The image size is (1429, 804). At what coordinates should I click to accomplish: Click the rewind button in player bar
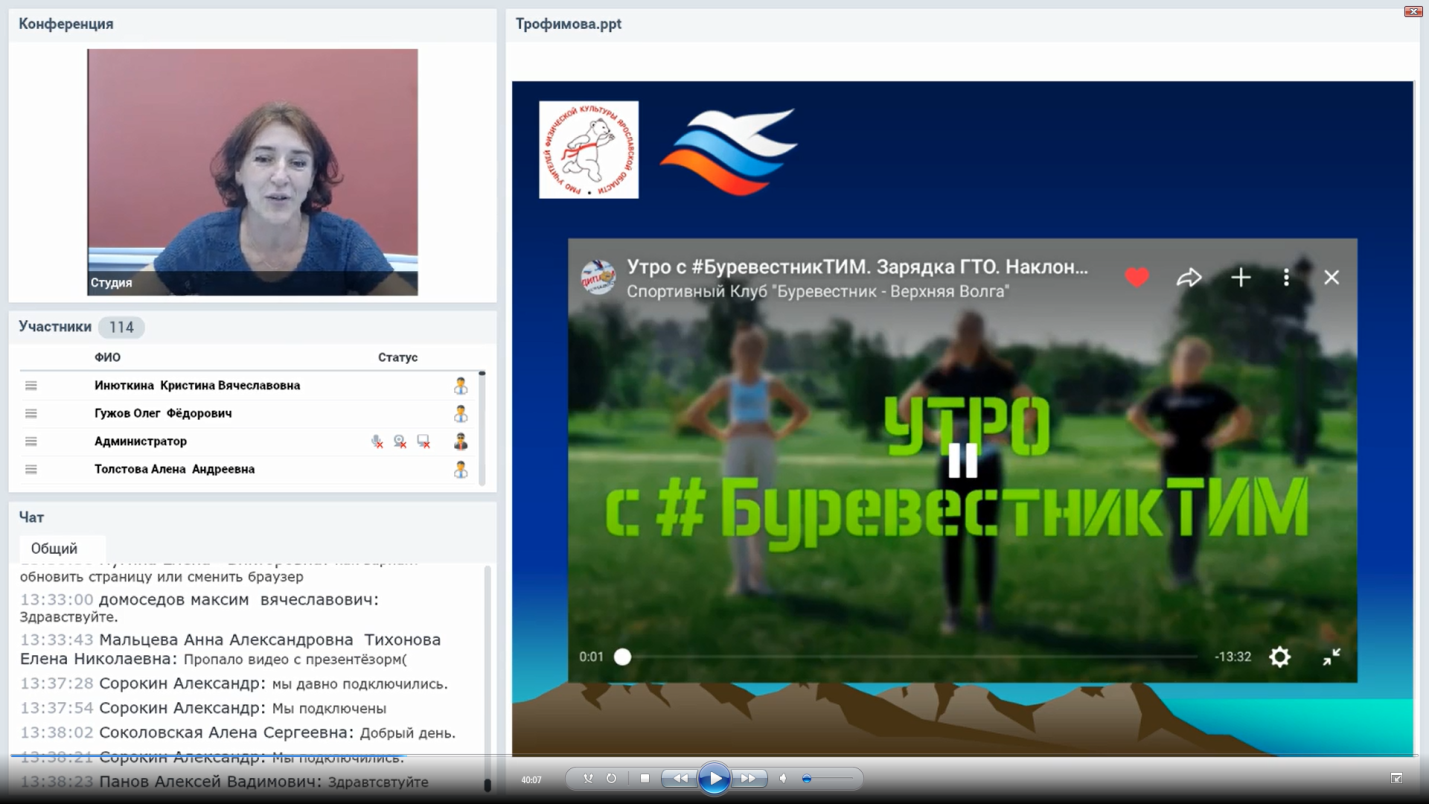click(x=680, y=778)
